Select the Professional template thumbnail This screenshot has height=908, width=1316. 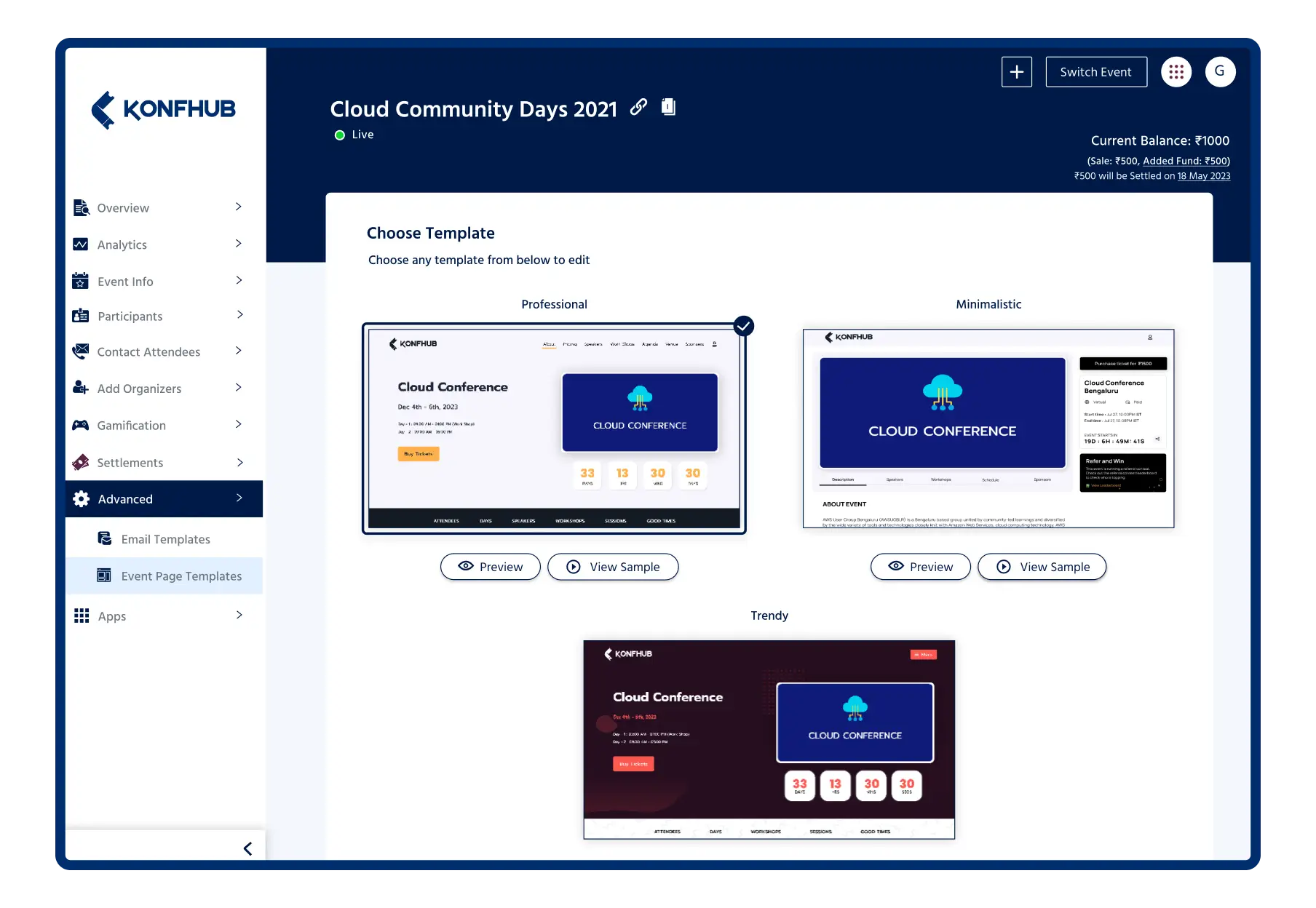(554, 429)
